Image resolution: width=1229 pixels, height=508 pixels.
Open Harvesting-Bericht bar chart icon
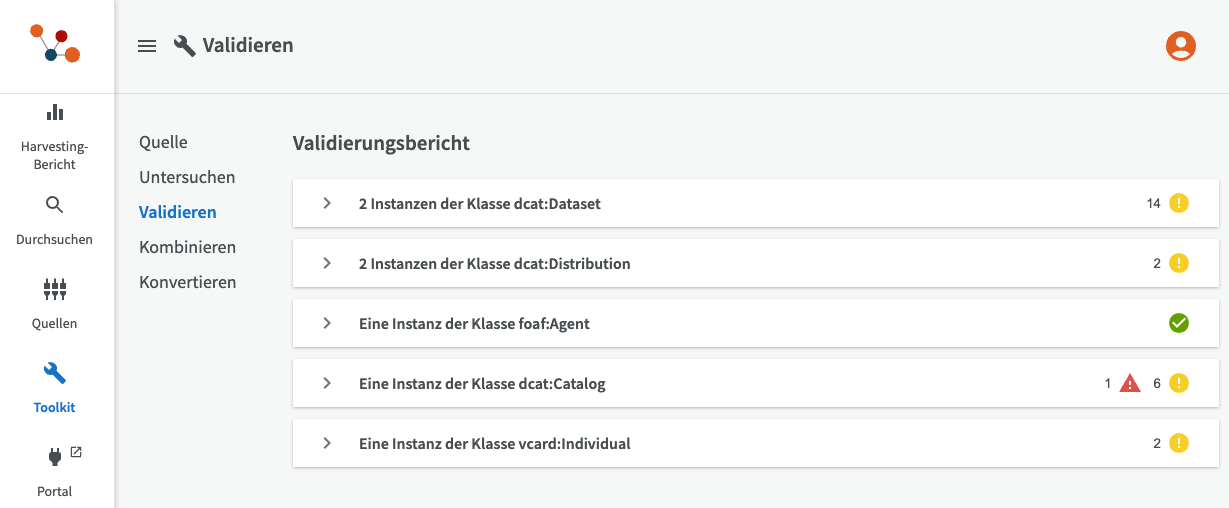pos(55,113)
